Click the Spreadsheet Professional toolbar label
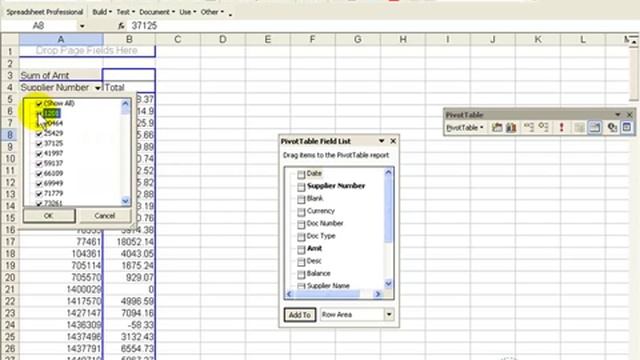Screen dimensions: 640x360 tap(44, 12)
